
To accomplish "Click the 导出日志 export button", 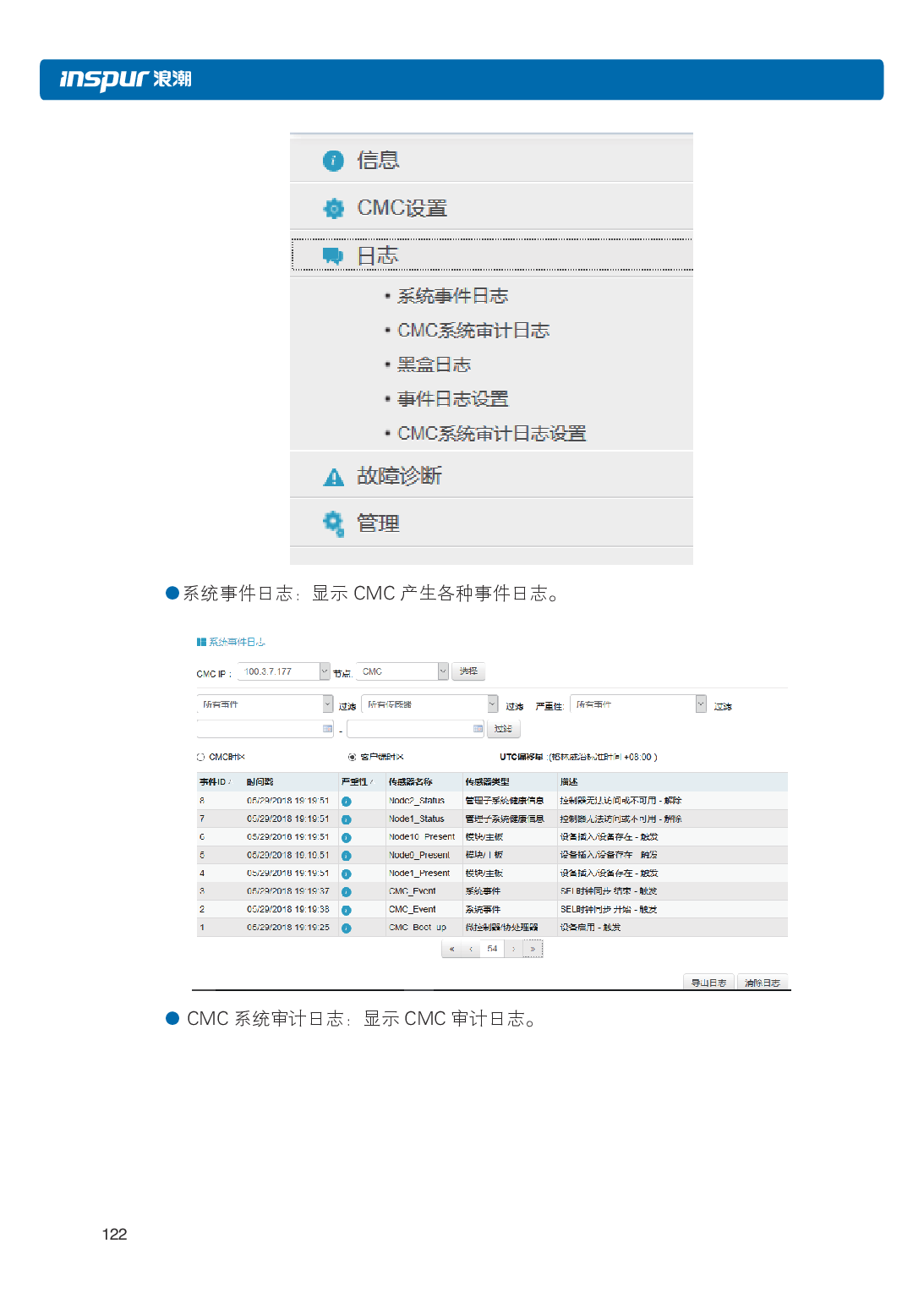I will coord(708,983).
